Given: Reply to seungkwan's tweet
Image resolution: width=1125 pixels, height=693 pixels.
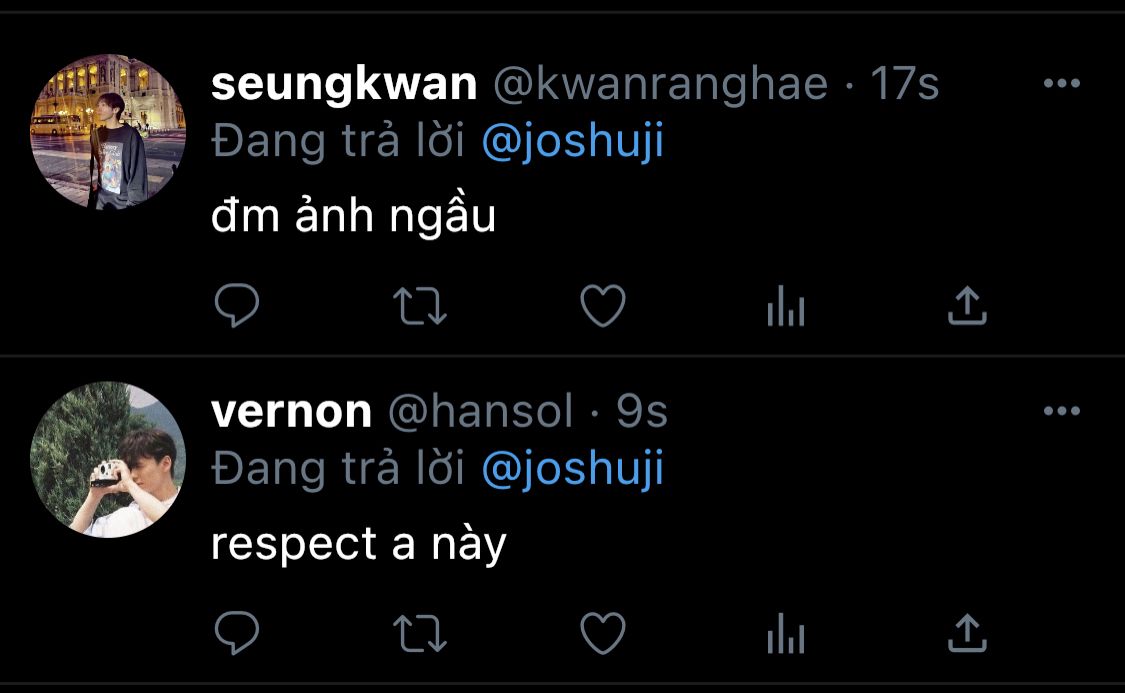Looking at the screenshot, I should tap(237, 306).
